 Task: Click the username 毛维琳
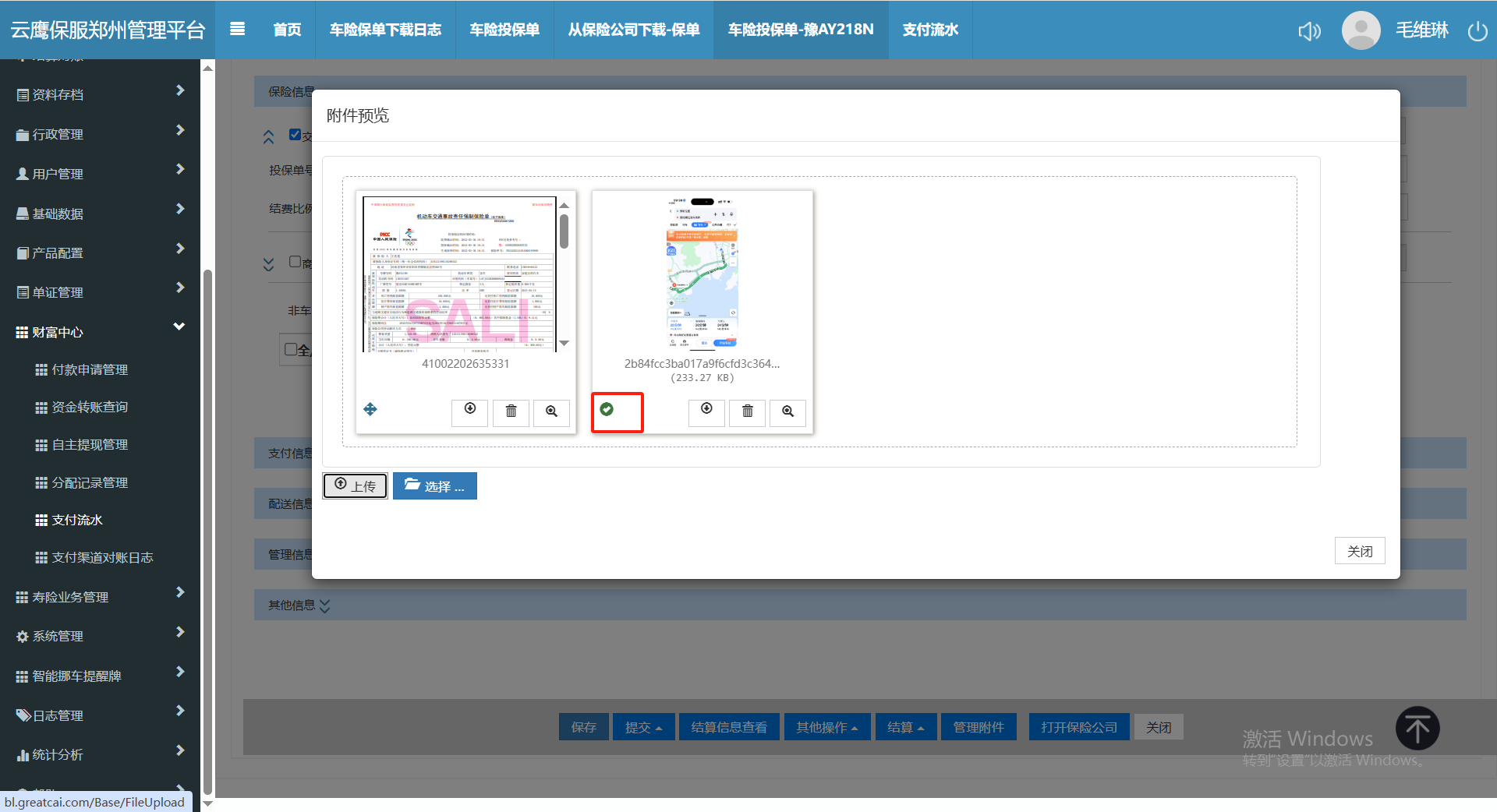[x=1422, y=30]
